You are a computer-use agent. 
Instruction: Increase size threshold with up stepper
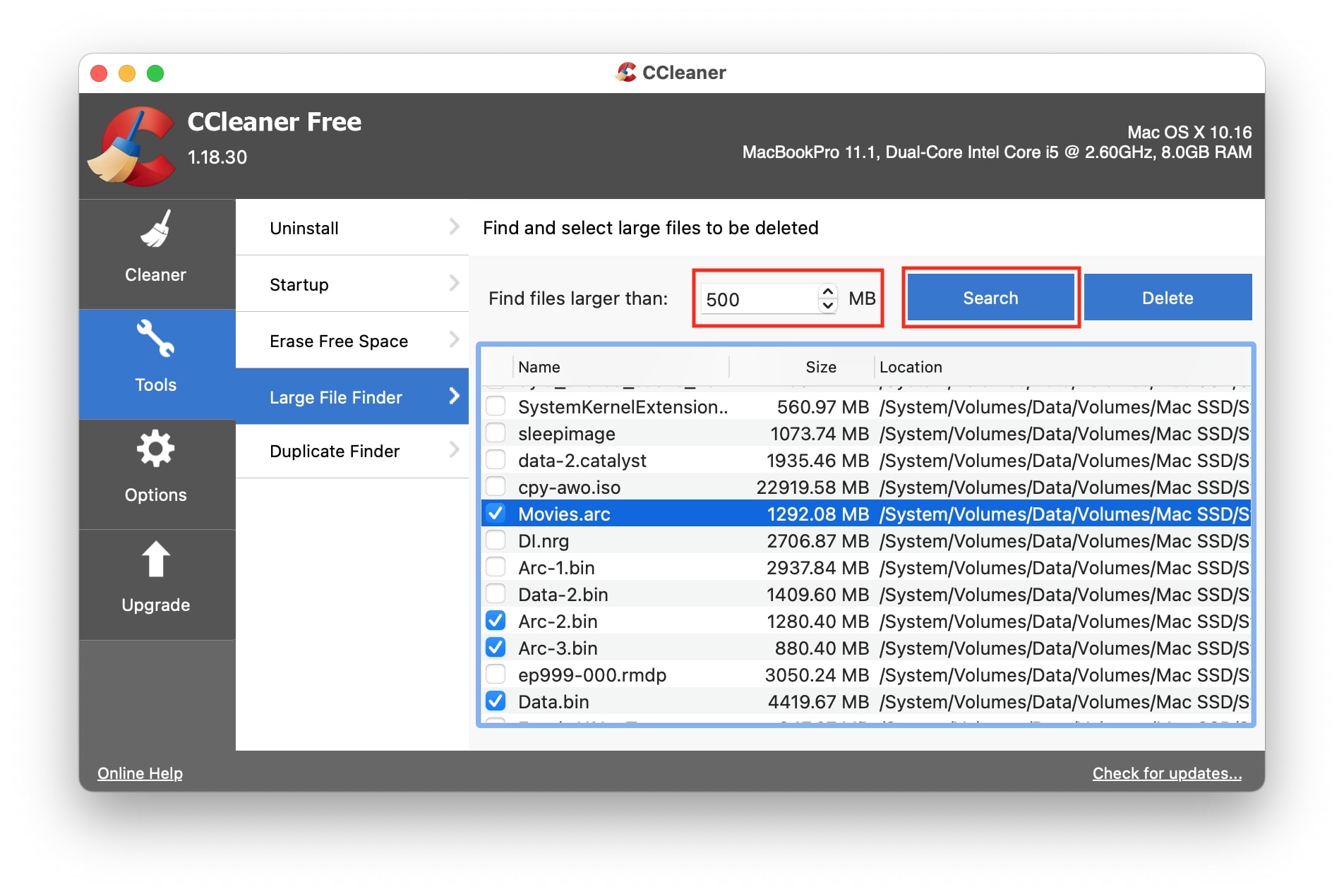coord(828,291)
